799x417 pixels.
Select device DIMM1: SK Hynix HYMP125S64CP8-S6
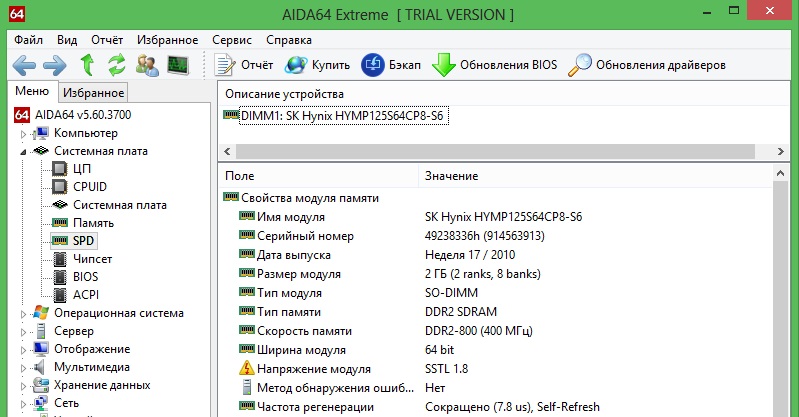point(342,116)
